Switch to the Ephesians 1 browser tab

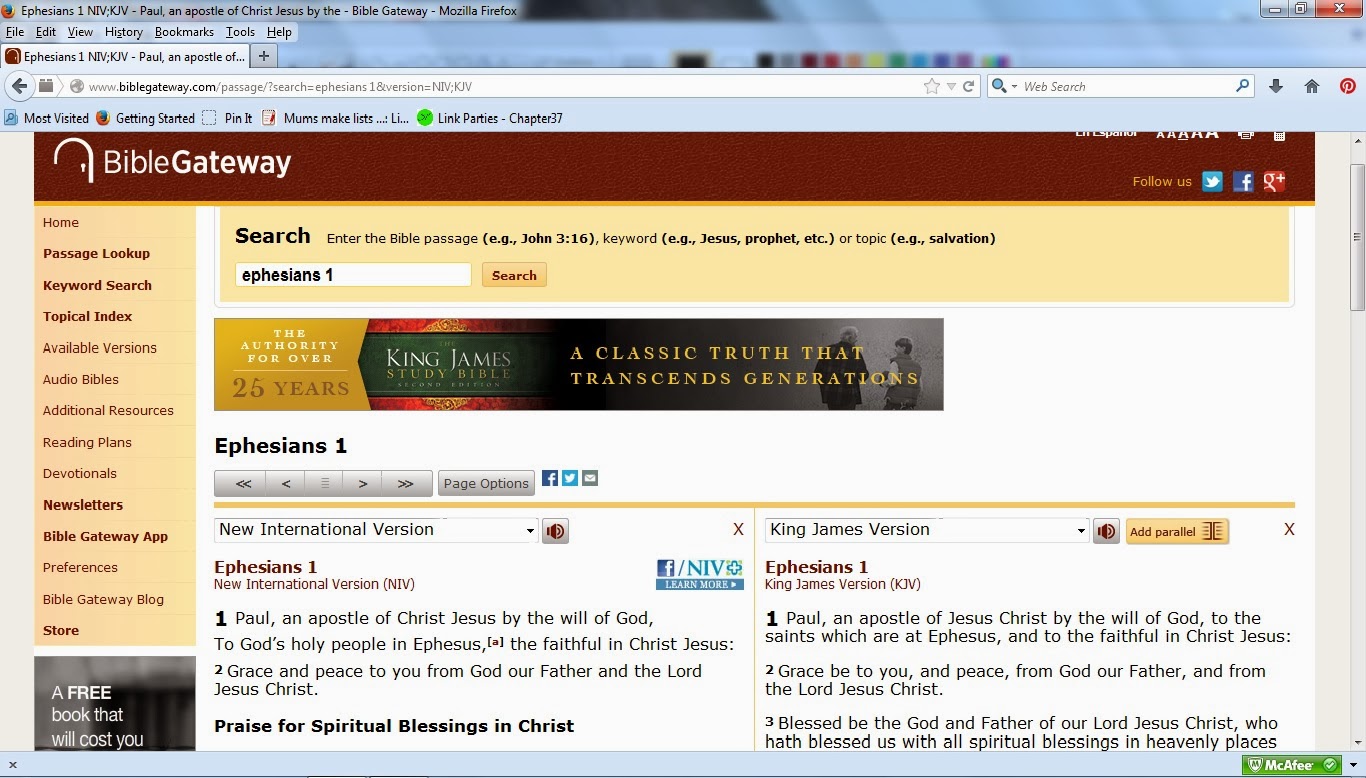[x=130, y=56]
